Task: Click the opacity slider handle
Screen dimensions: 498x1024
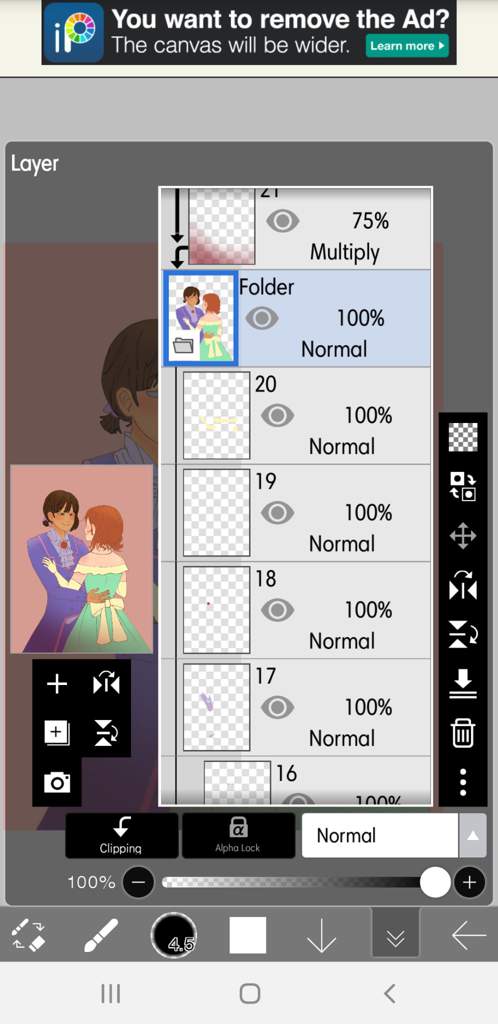Action: click(435, 883)
